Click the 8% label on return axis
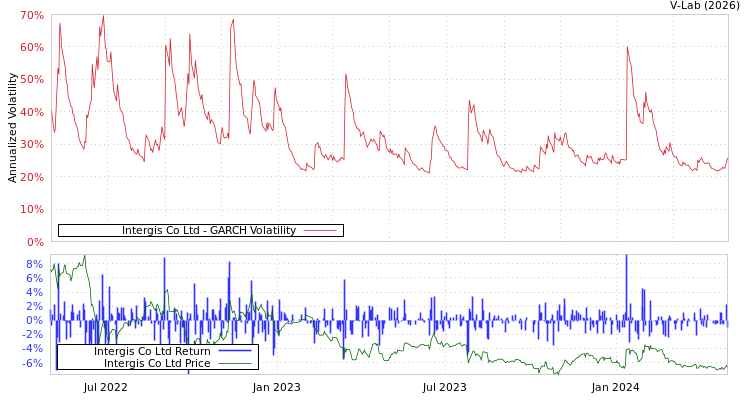Viewport: 750px width, 400px height. point(35,264)
